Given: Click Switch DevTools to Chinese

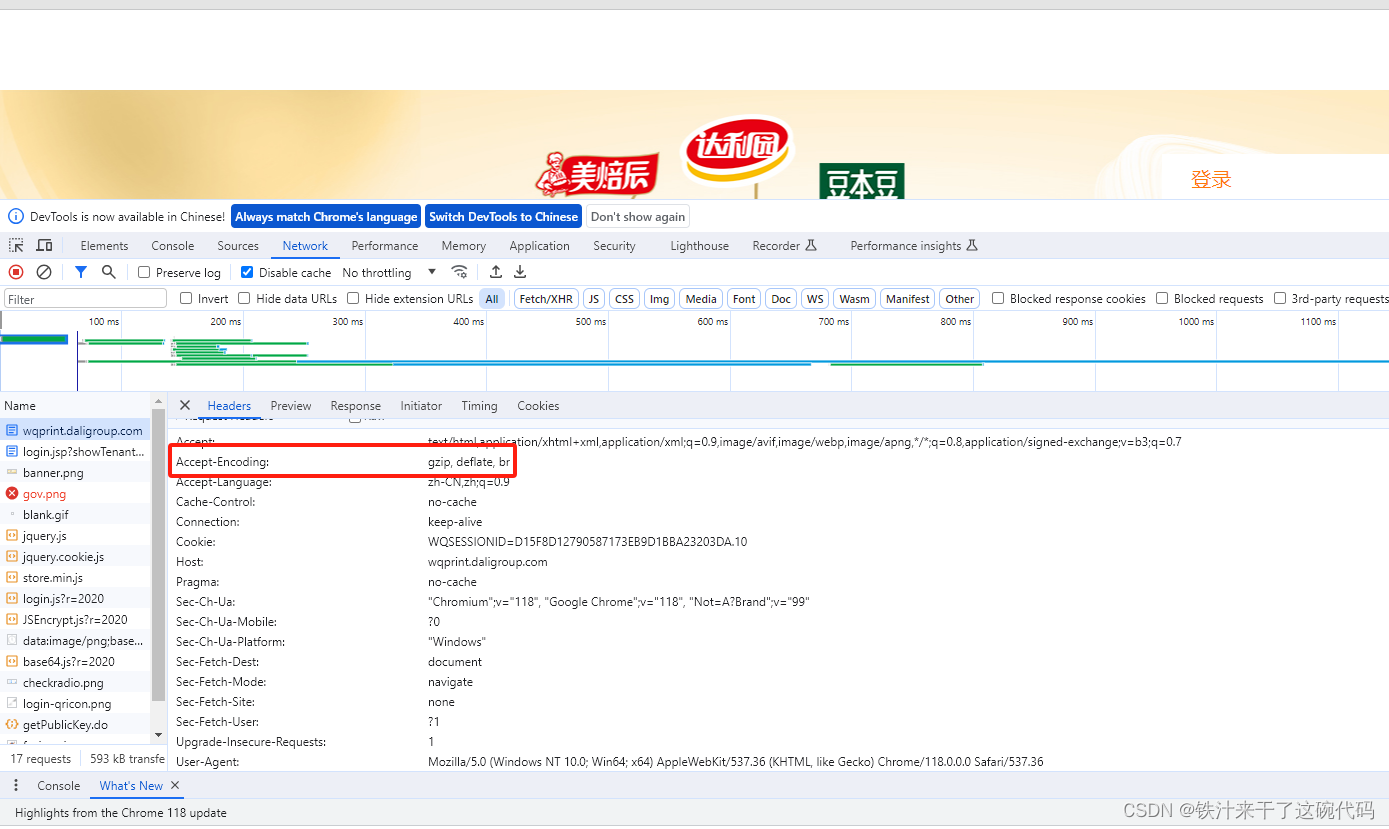Looking at the screenshot, I should click(503, 216).
